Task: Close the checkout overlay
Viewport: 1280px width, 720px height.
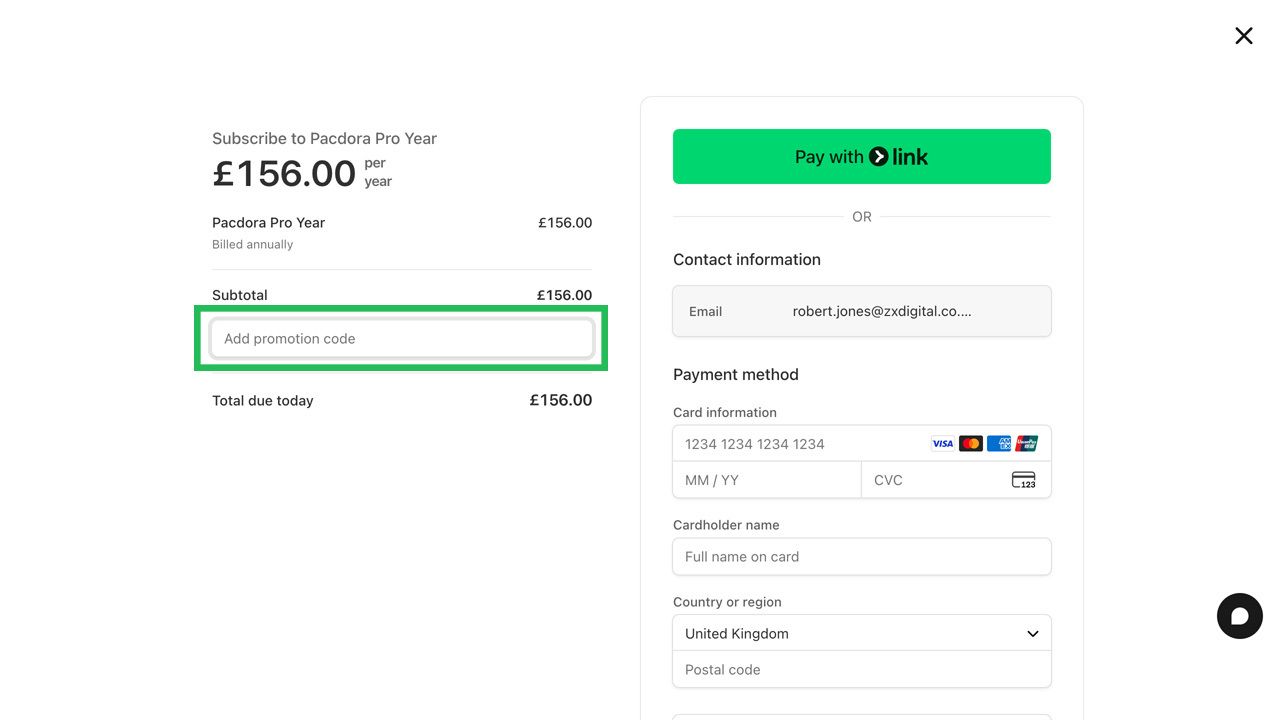Action: point(1243,35)
